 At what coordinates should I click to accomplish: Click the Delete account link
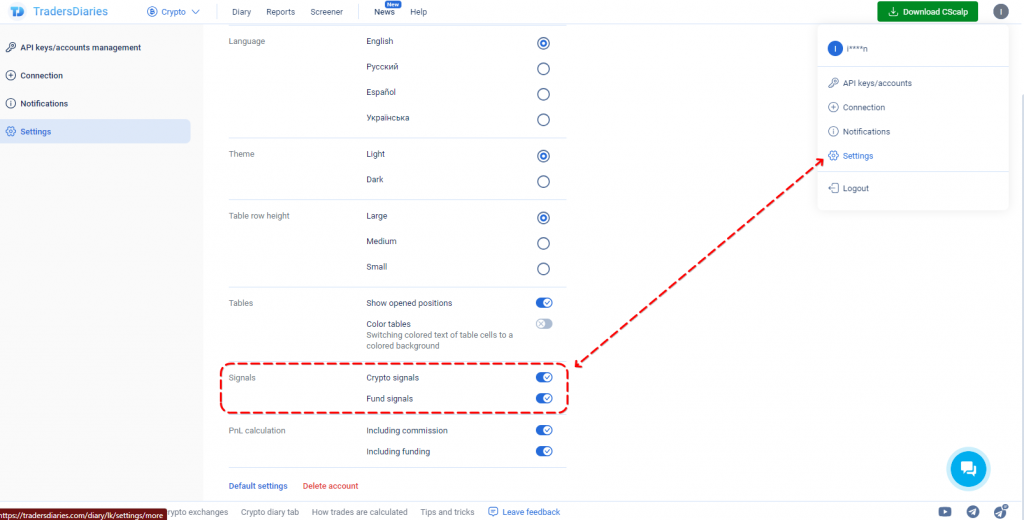click(x=330, y=486)
